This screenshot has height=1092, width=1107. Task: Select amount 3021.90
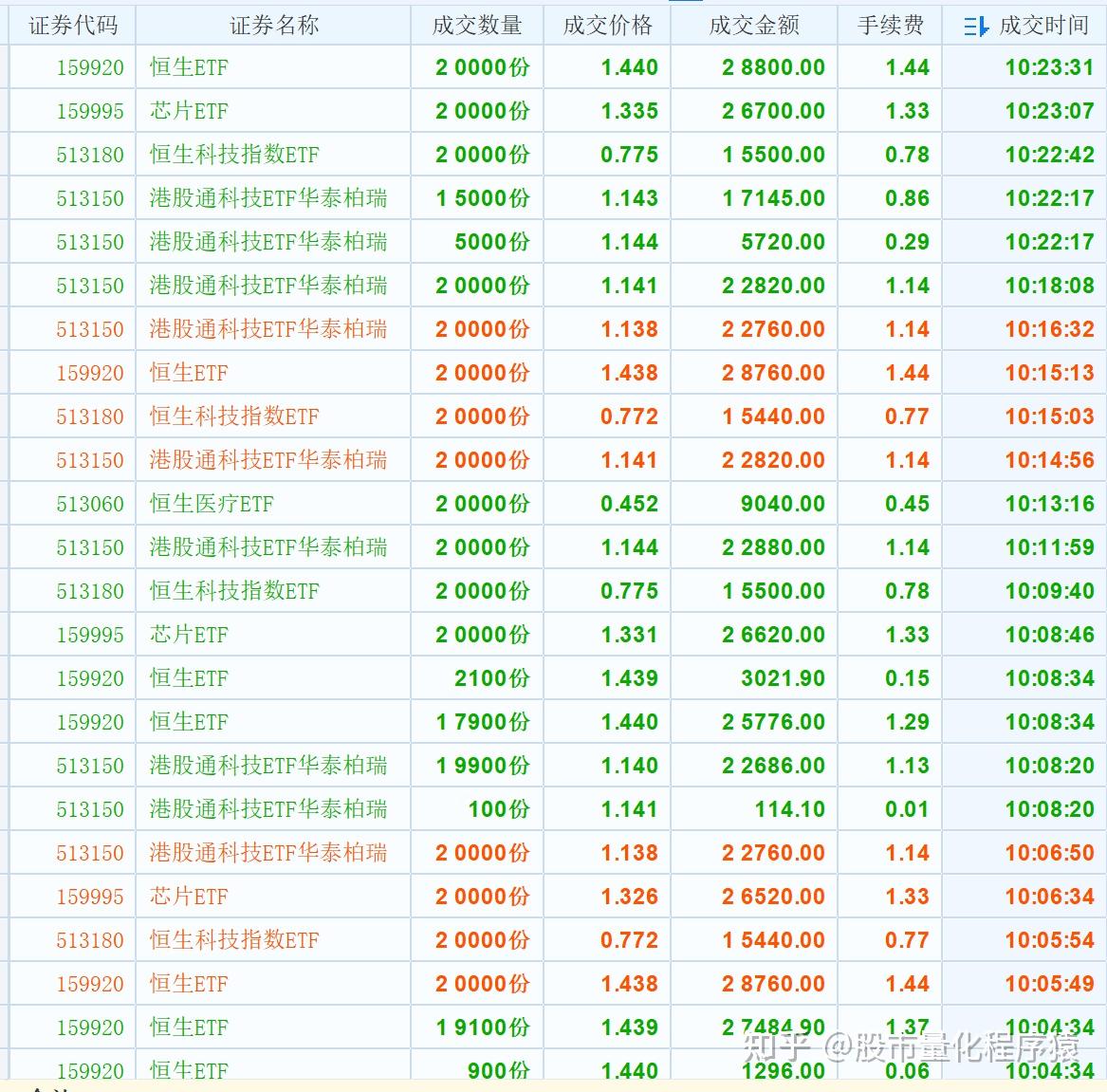(783, 679)
